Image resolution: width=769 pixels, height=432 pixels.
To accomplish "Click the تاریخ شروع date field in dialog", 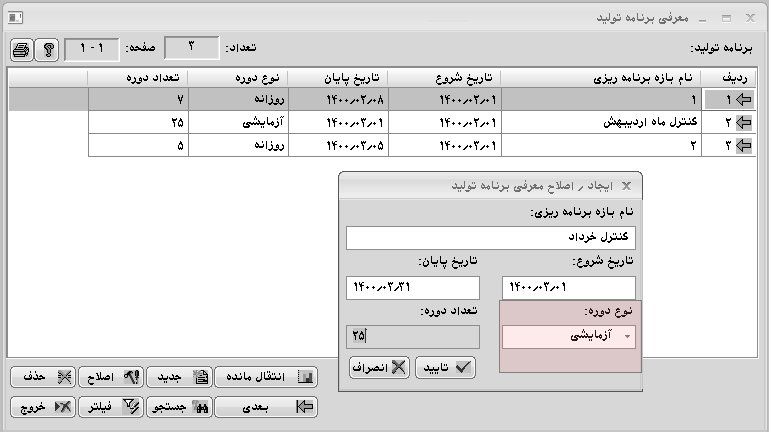I will 568,288.
